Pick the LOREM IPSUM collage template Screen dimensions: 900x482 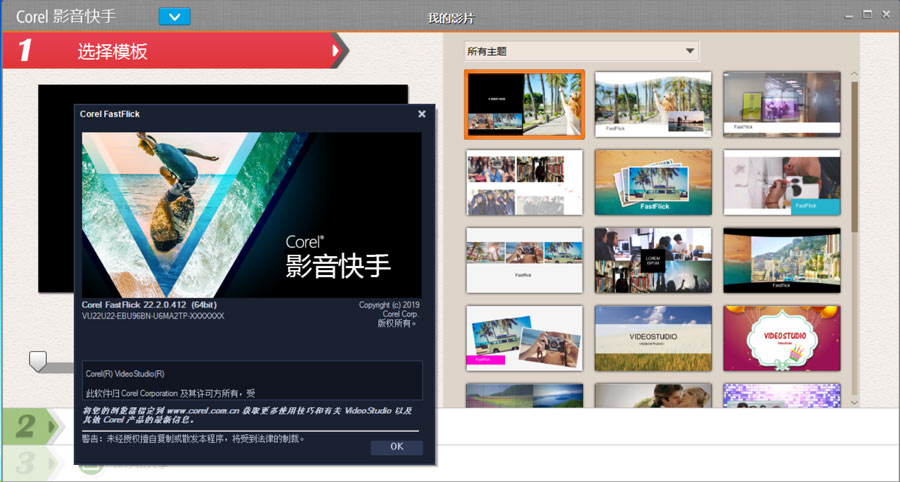[x=653, y=260]
